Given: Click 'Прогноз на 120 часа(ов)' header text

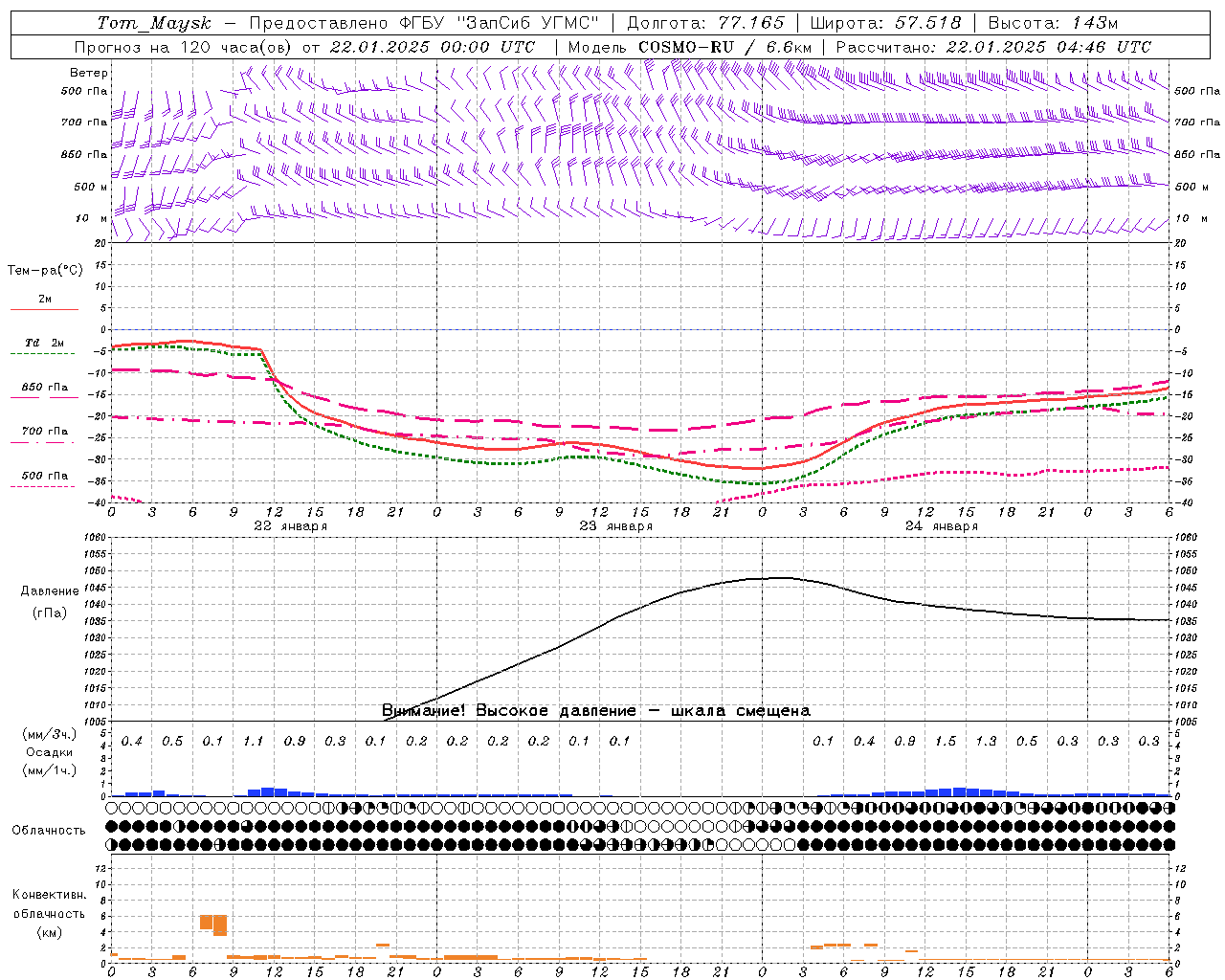Looking at the screenshot, I should 184,47.
